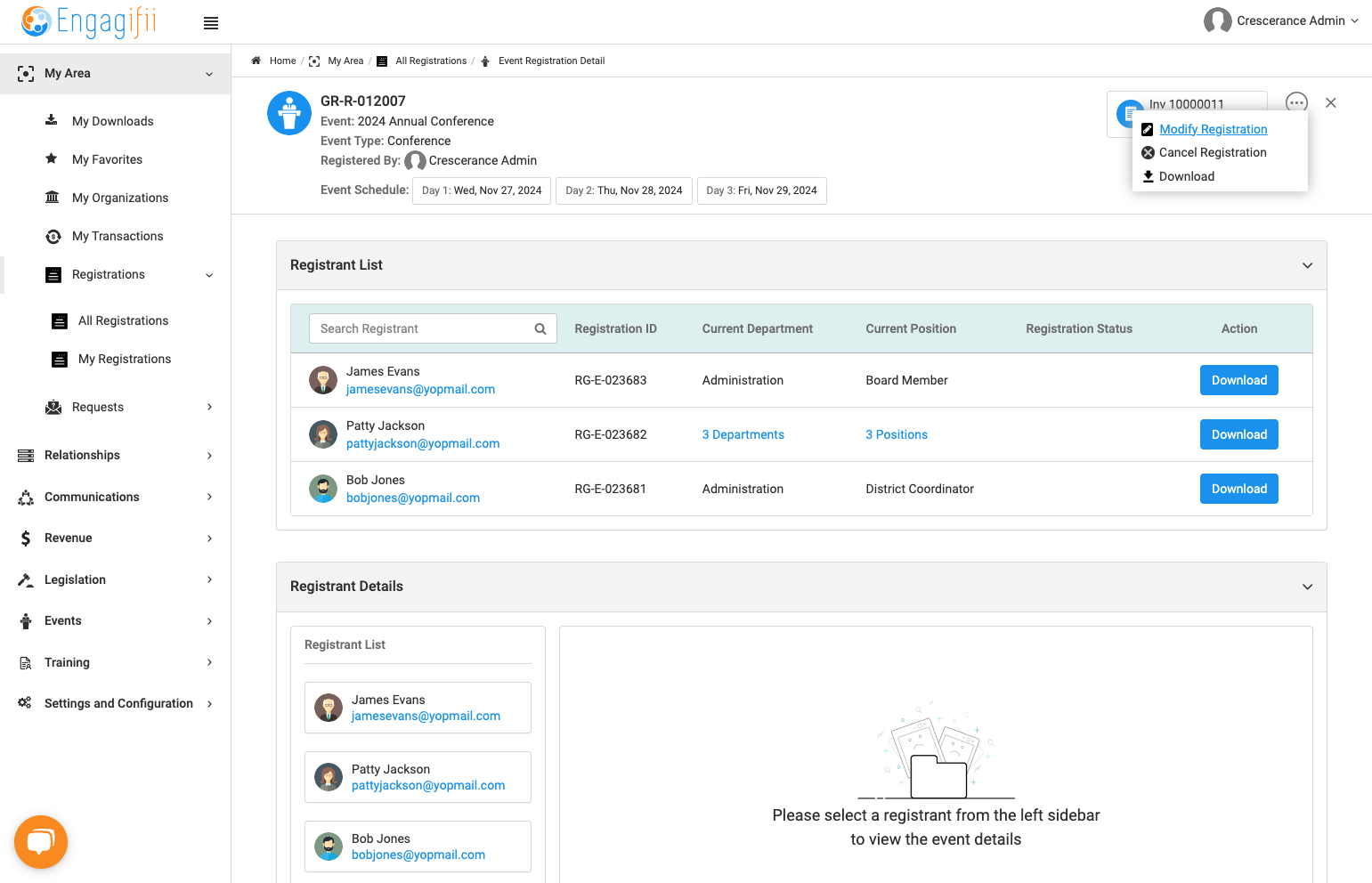Download Bob Jones registration
This screenshot has height=883, width=1372.
click(x=1239, y=489)
